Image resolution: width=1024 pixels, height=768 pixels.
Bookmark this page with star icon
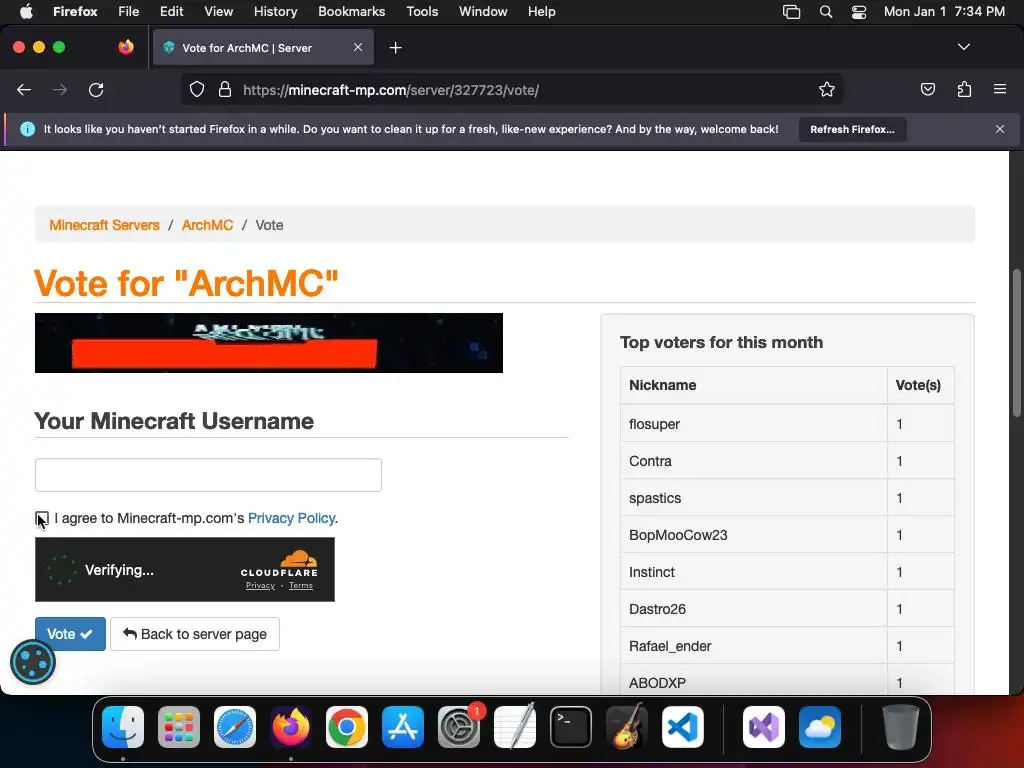pyautogui.click(x=827, y=89)
